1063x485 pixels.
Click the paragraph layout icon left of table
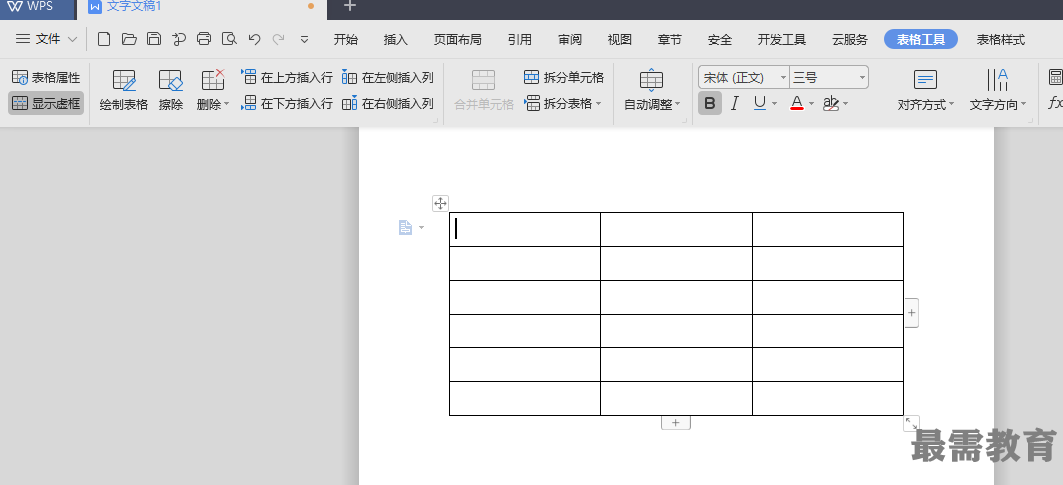click(x=405, y=227)
